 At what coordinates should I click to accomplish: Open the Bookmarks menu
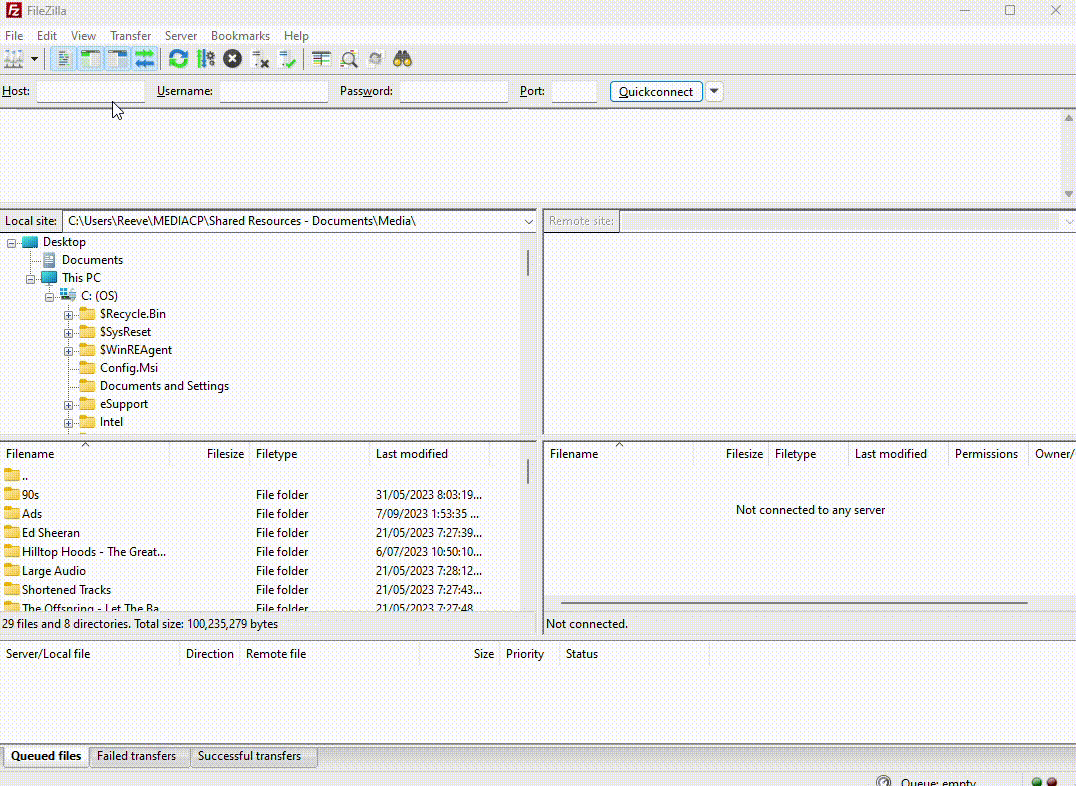coord(240,36)
